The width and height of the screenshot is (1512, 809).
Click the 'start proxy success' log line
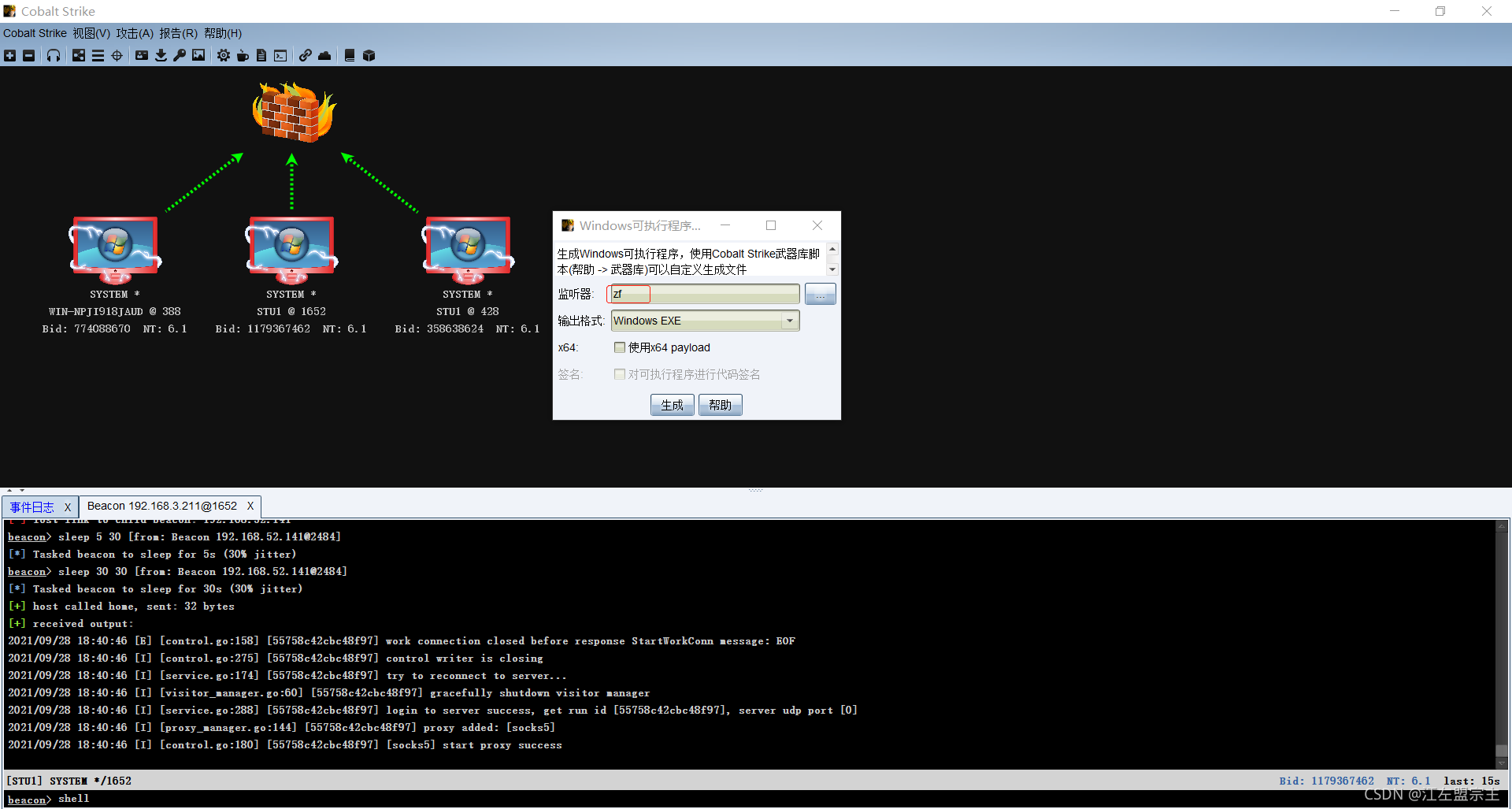pyautogui.click(x=285, y=745)
